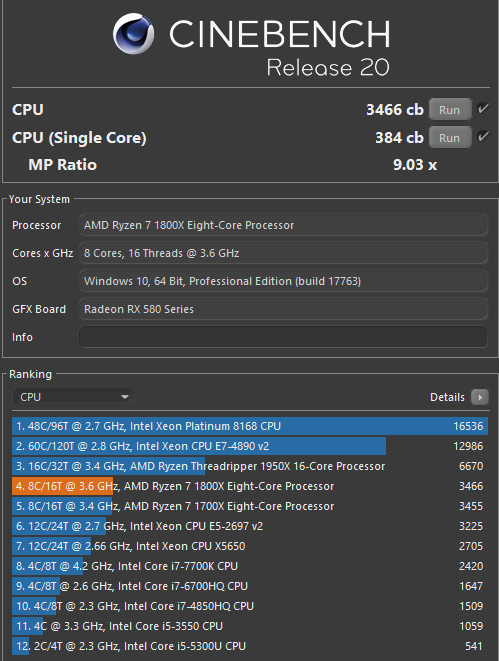Screen dimensions: 499x661
Task: Click the OS information field
Action: (283, 281)
